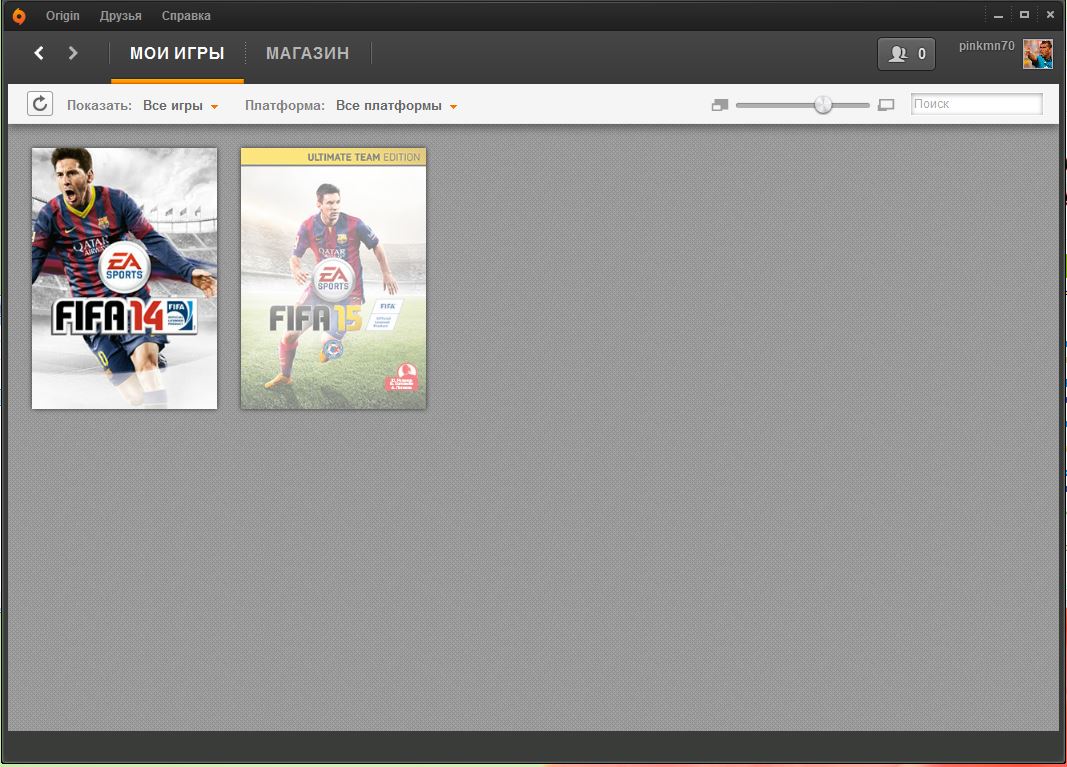Image resolution: width=1067 pixels, height=767 pixels.
Task: Focus the Поиск search field
Action: [976, 104]
